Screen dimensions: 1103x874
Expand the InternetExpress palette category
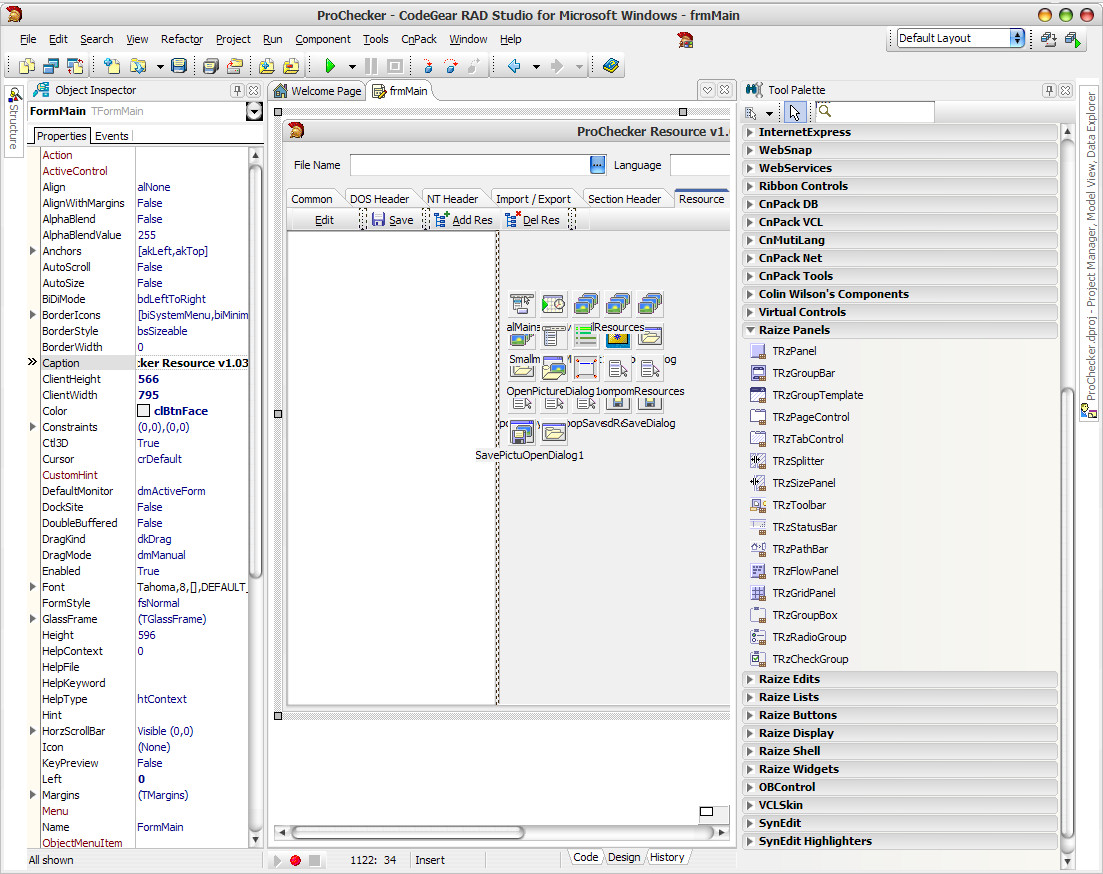coord(750,132)
